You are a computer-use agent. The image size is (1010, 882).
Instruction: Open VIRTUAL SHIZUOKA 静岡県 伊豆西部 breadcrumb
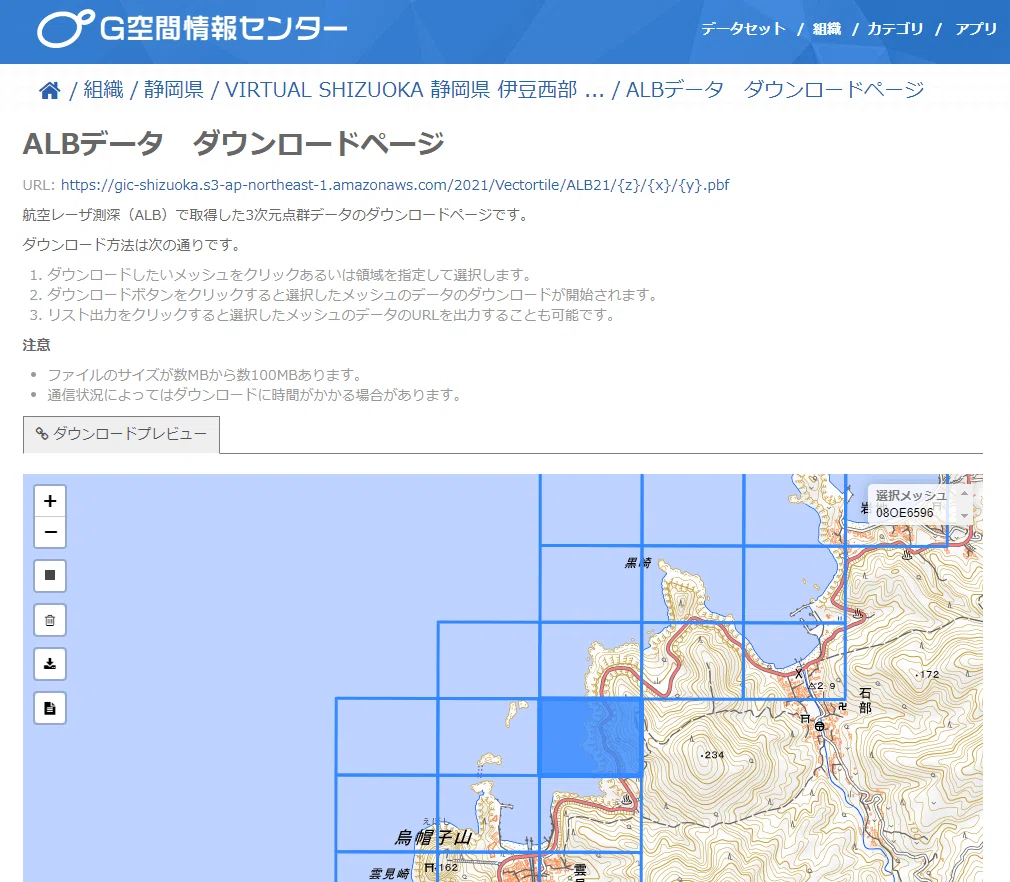[x=415, y=90]
